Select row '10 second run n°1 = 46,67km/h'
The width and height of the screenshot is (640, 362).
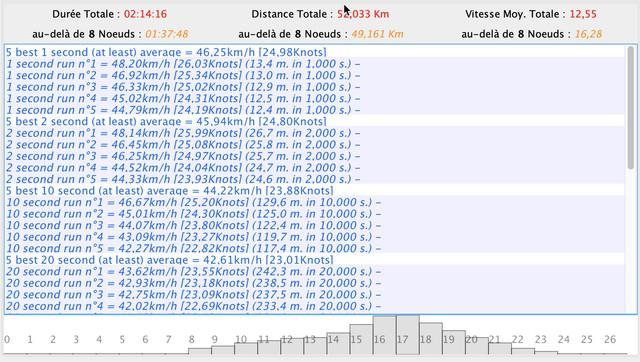(x=315, y=202)
